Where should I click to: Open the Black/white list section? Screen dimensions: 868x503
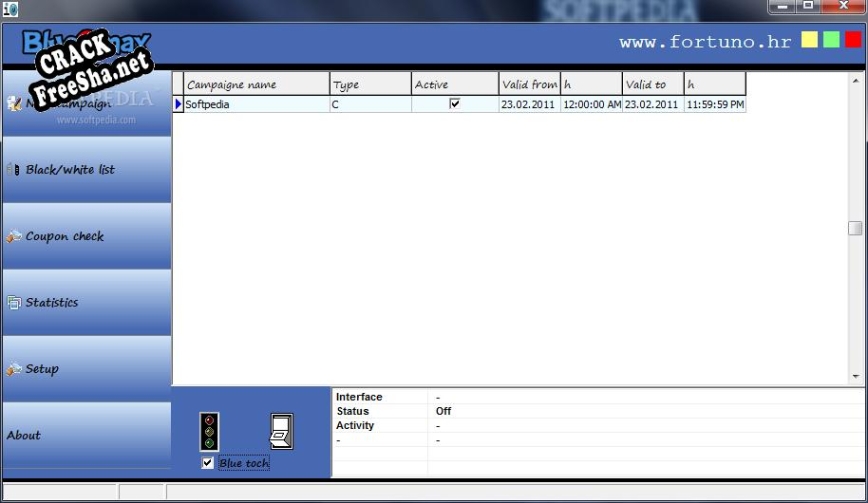click(70, 170)
